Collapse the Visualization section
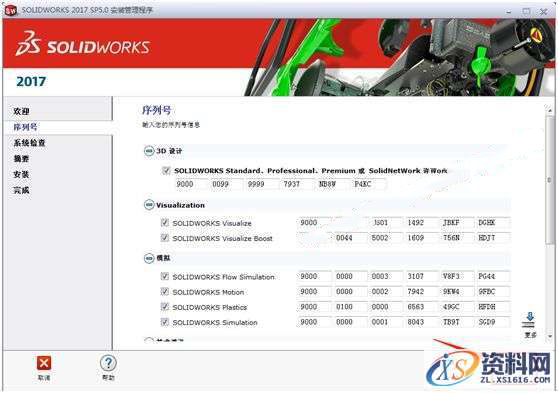The height and width of the screenshot is (393, 558). click(x=149, y=205)
